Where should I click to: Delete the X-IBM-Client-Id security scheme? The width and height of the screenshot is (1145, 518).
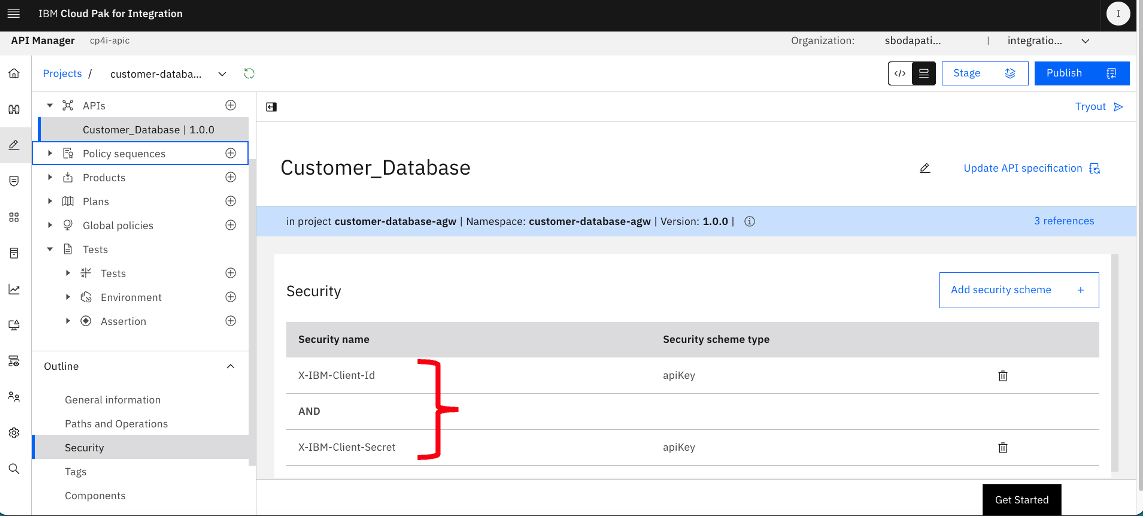click(x=1003, y=376)
